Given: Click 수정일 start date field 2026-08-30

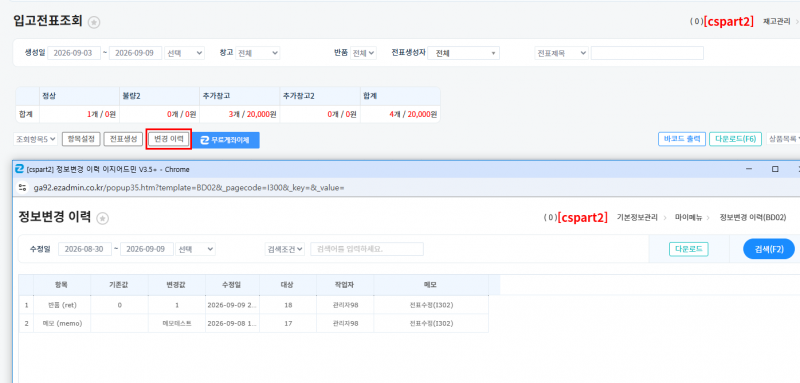Looking at the screenshot, I should [x=85, y=249].
